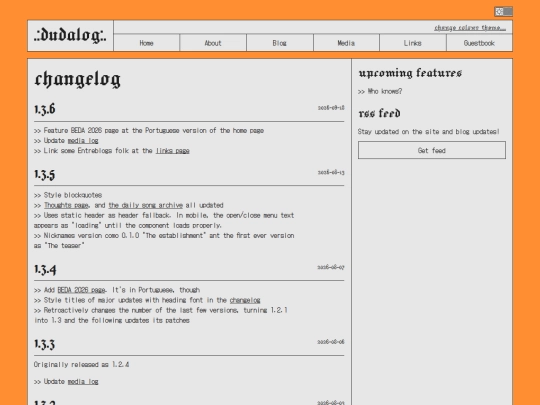Click the upcoming features heading
This screenshot has height=405, width=540.
[410, 73]
